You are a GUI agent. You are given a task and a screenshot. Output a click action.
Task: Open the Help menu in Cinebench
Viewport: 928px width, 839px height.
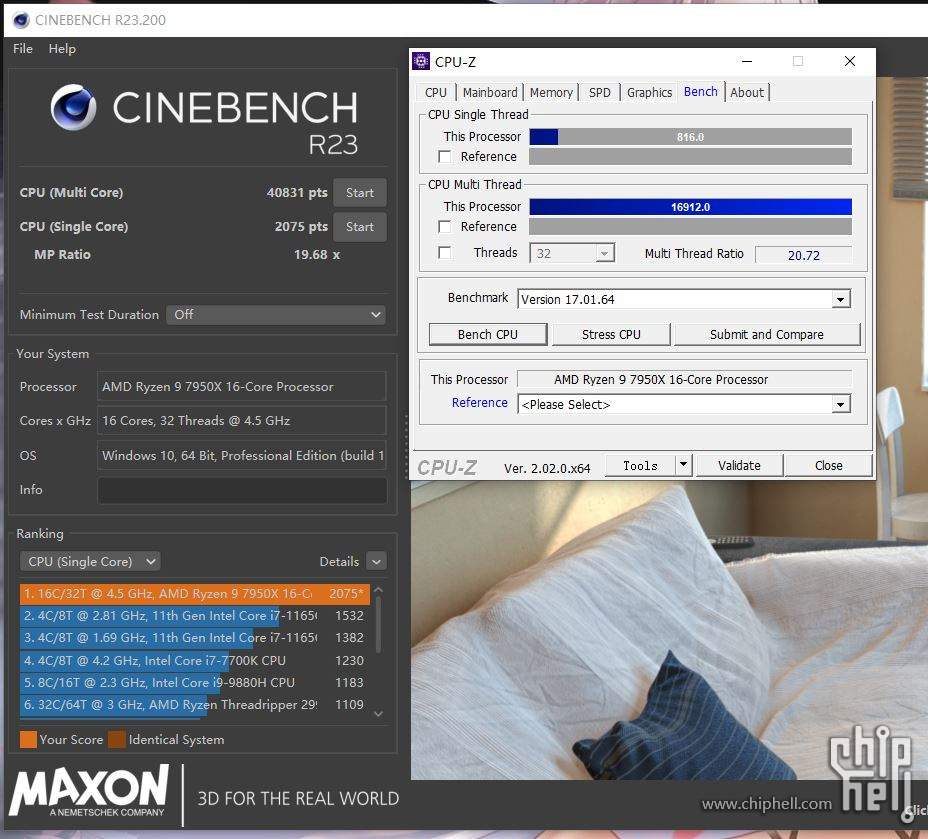[x=62, y=49]
